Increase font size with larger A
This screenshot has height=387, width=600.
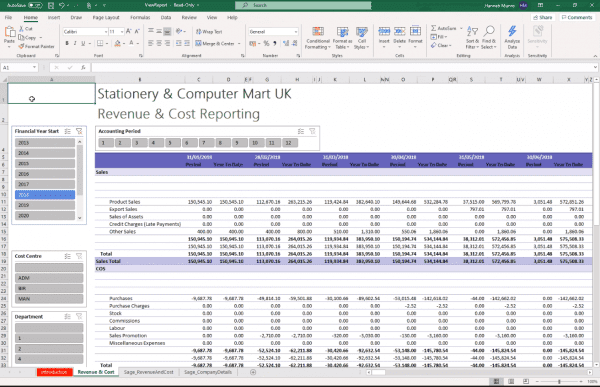[x=129, y=31]
